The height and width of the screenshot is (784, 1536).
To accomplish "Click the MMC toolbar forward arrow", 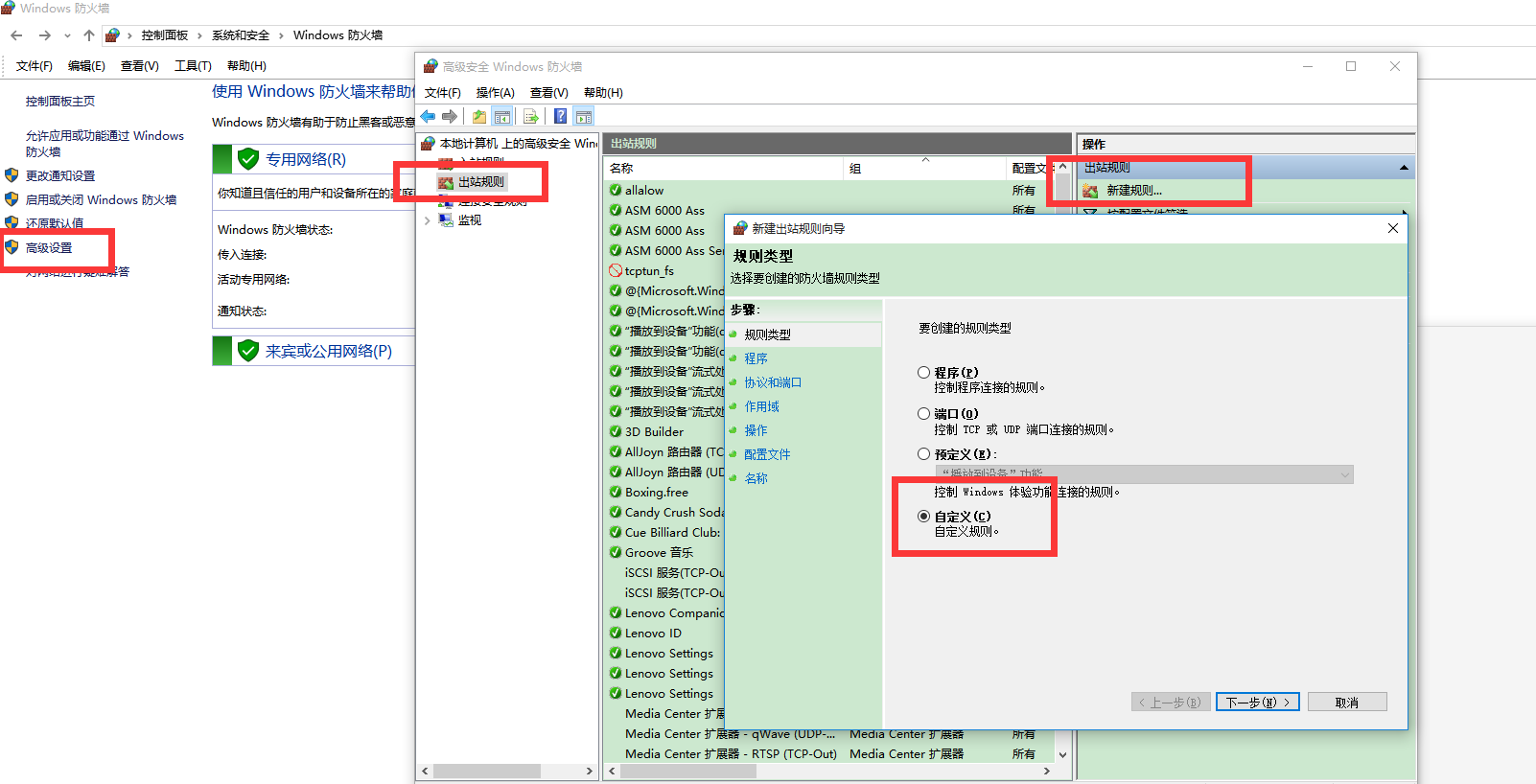I will pos(449,117).
